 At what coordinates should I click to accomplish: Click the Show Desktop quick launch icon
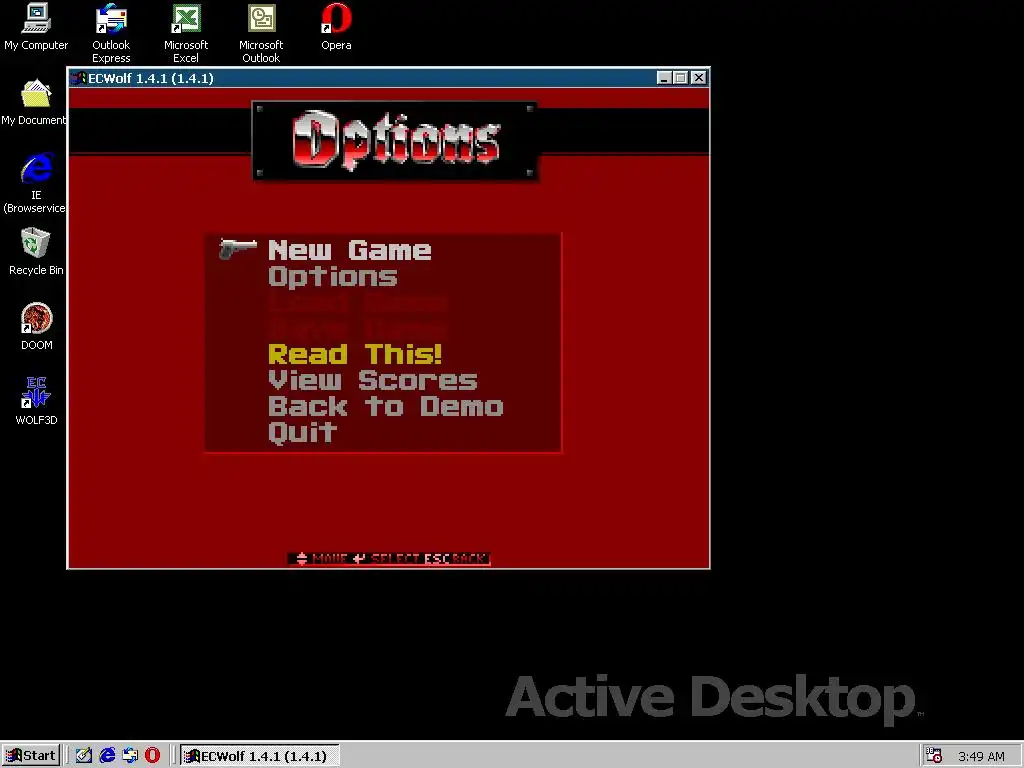click(84, 756)
